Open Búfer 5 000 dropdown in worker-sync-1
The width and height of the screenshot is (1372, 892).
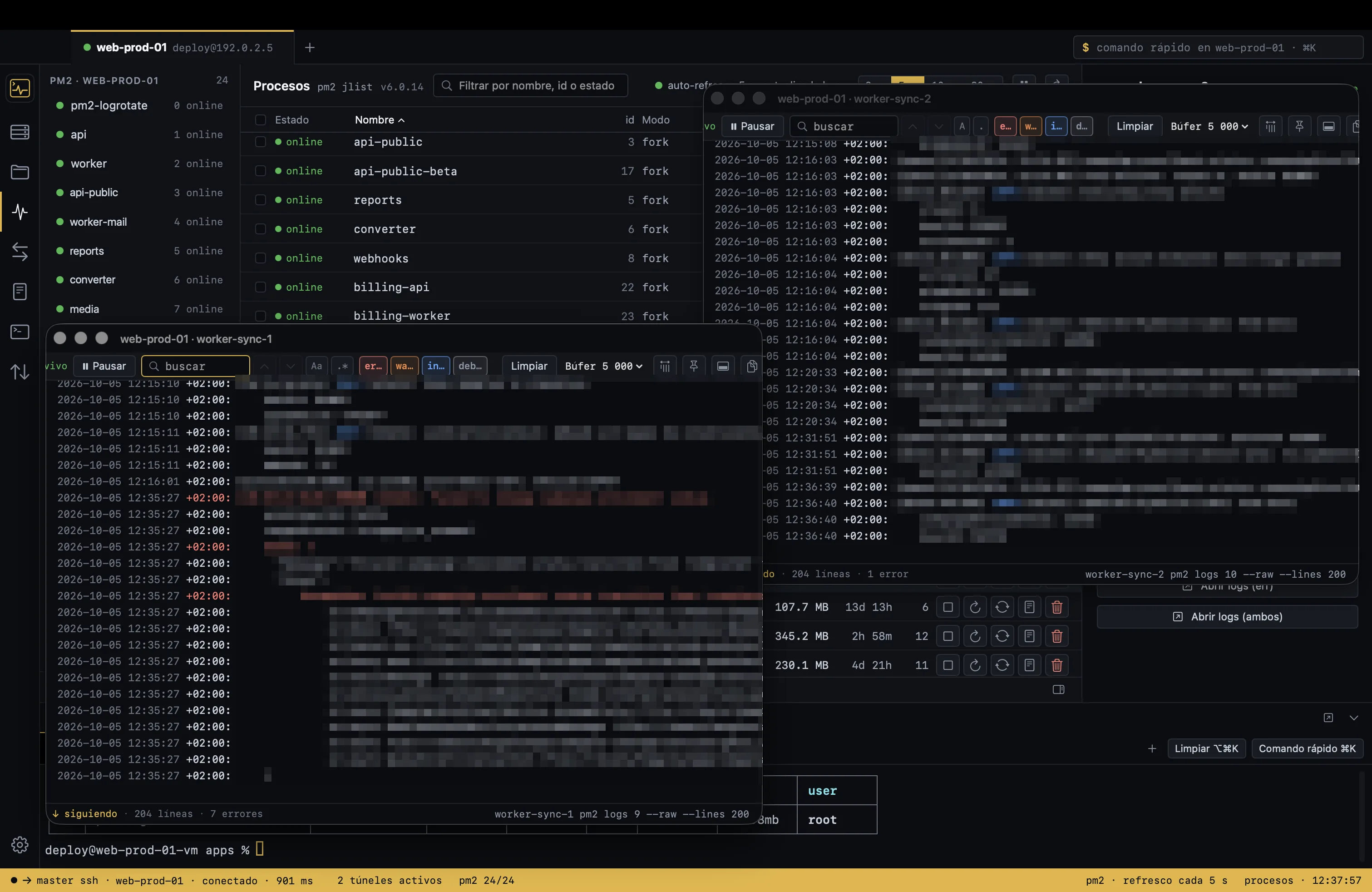pos(603,366)
